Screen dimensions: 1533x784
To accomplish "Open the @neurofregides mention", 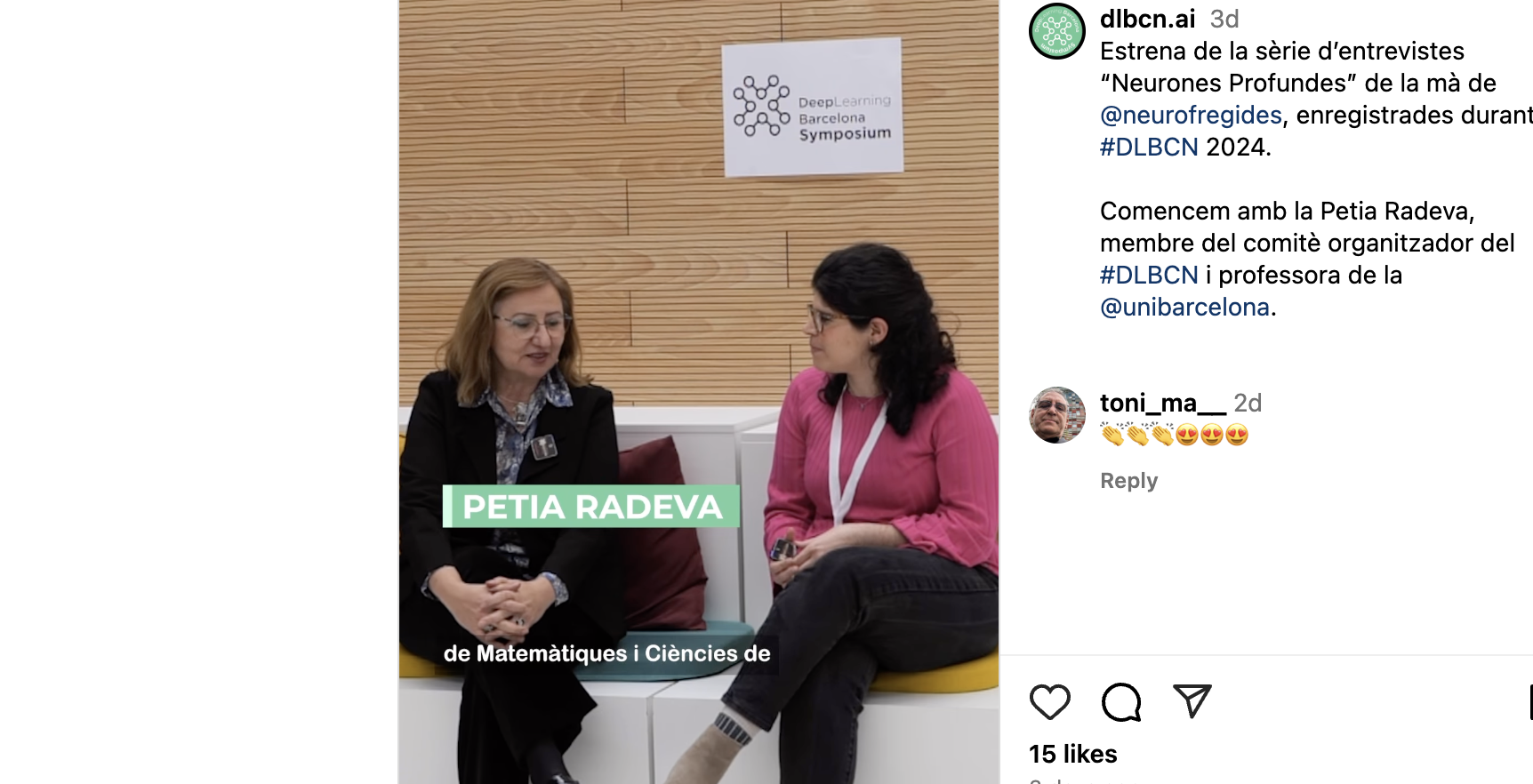I will (1191, 115).
